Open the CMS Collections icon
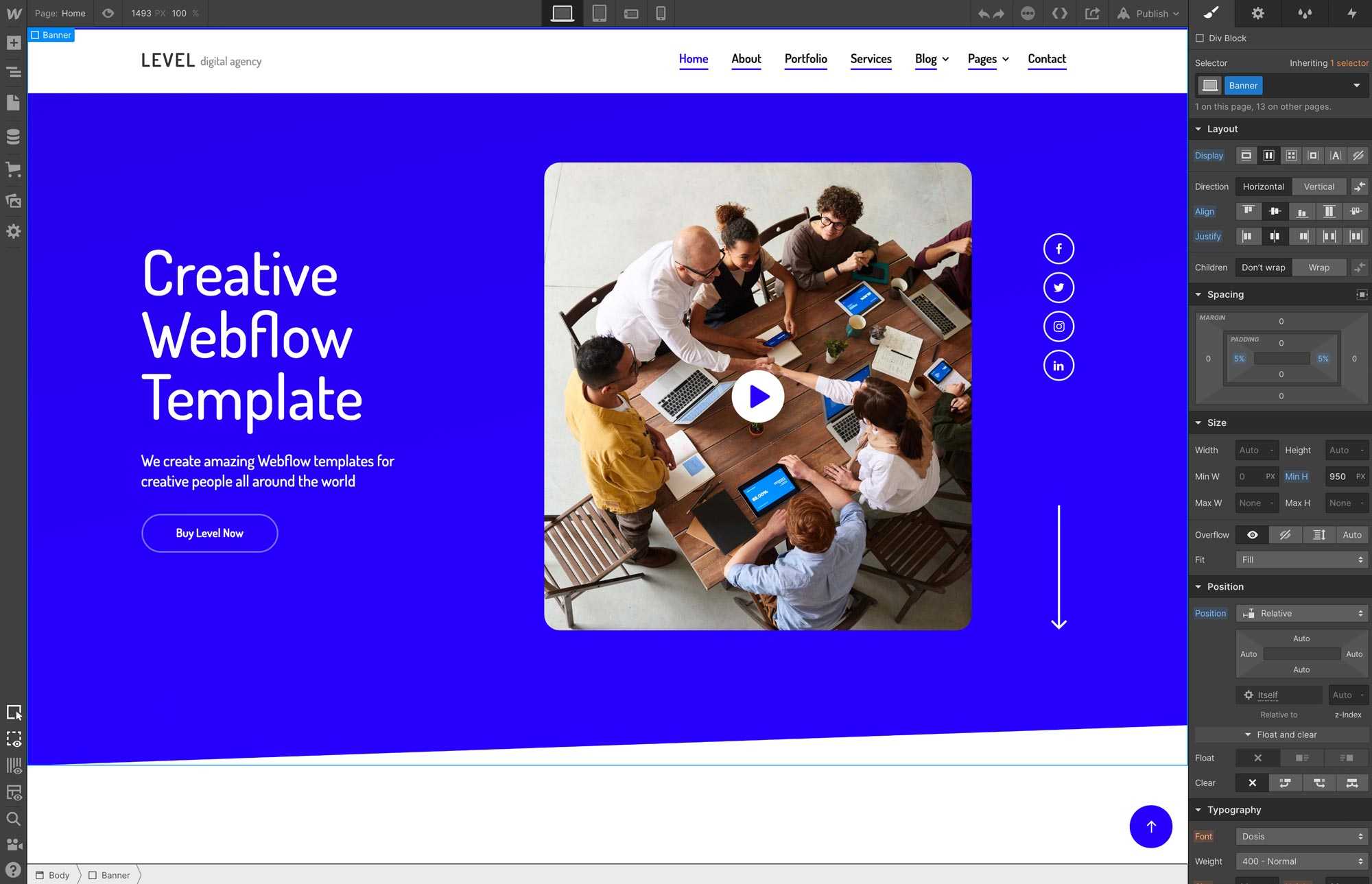 13,136
